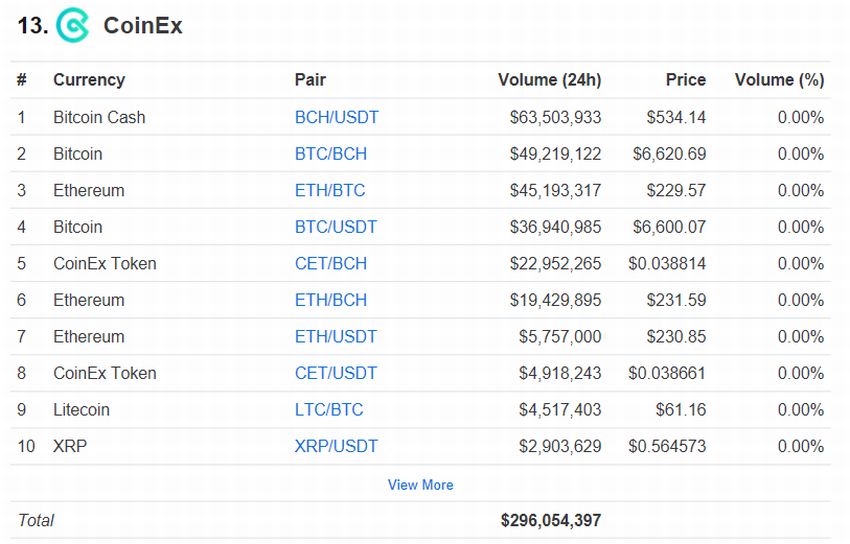The width and height of the screenshot is (850, 544).
Task: Open the ETH/BCH pair link
Action: point(331,300)
